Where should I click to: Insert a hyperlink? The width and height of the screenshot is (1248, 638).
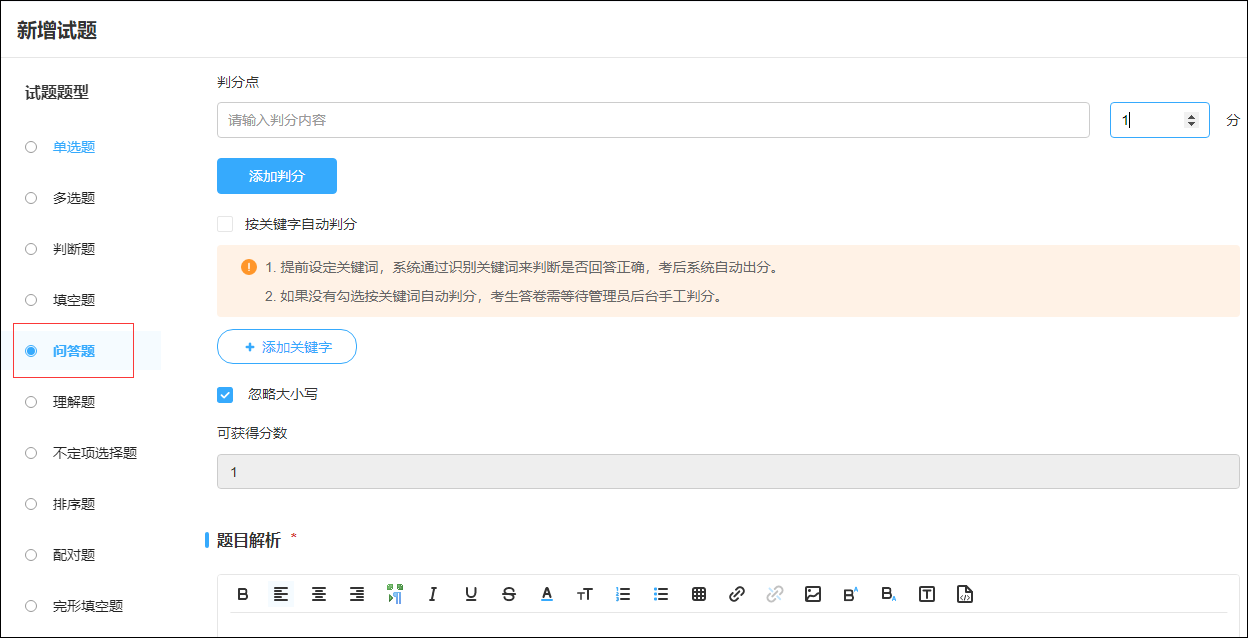tap(737, 594)
